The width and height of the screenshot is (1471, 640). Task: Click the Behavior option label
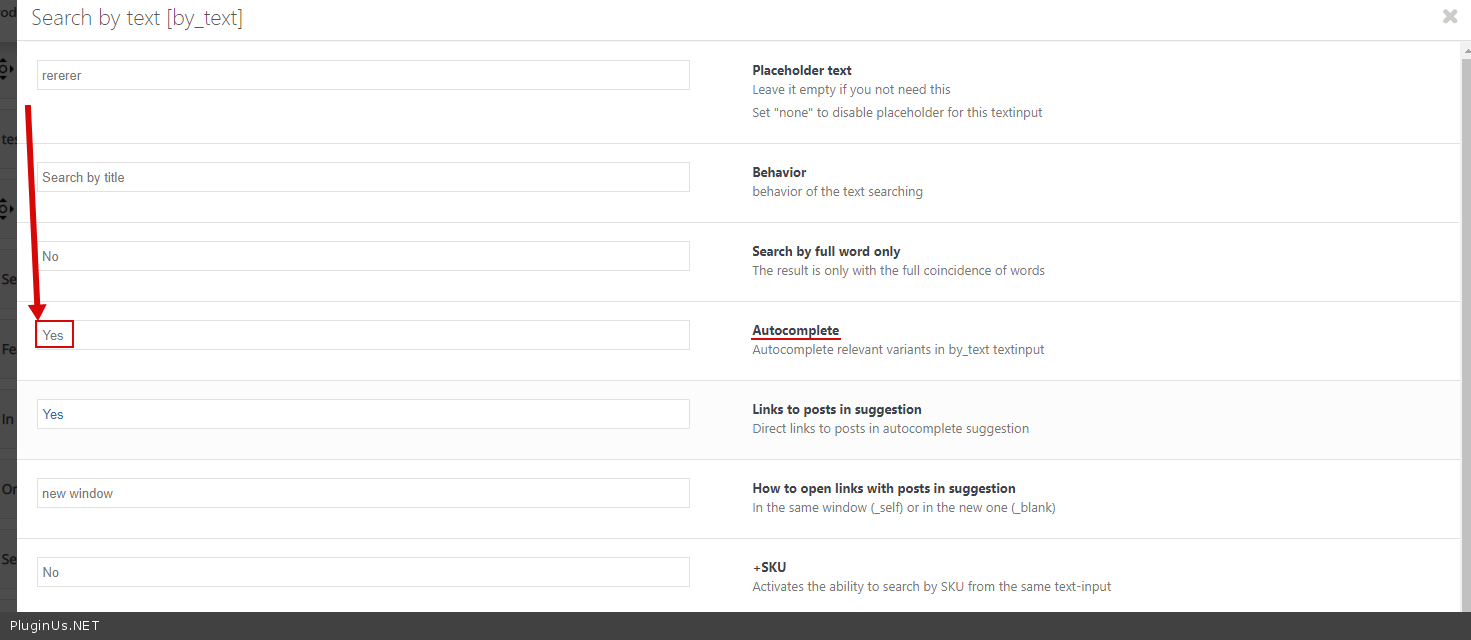pos(779,172)
